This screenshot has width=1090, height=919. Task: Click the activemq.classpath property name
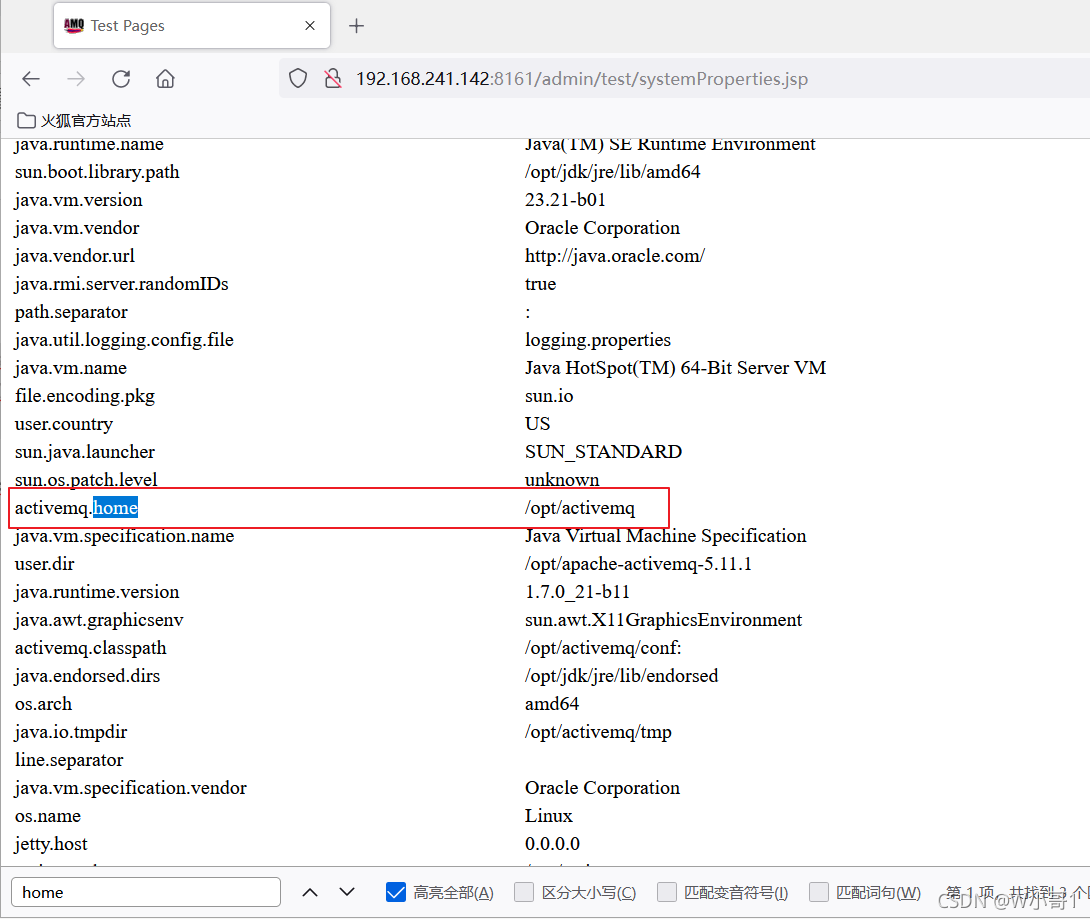pyautogui.click(x=91, y=648)
